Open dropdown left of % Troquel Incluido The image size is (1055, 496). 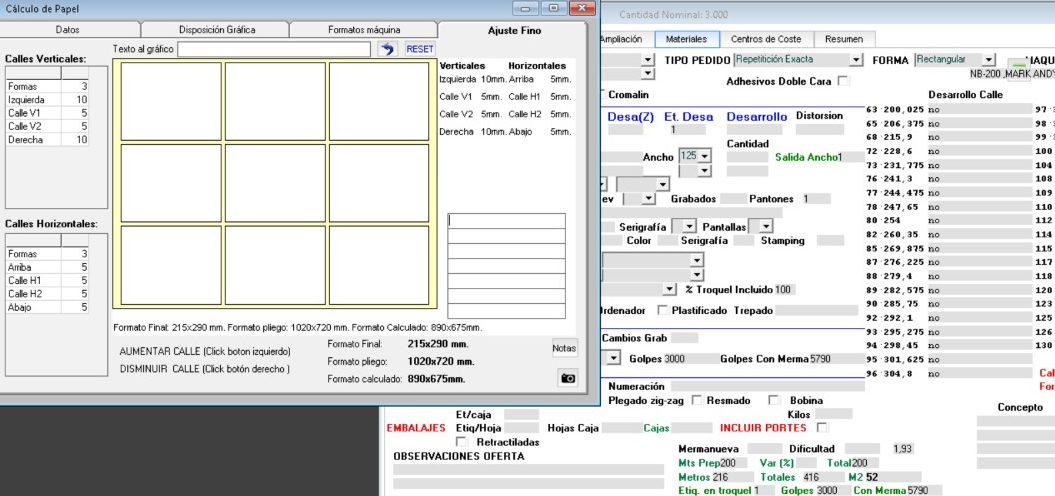(669, 289)
